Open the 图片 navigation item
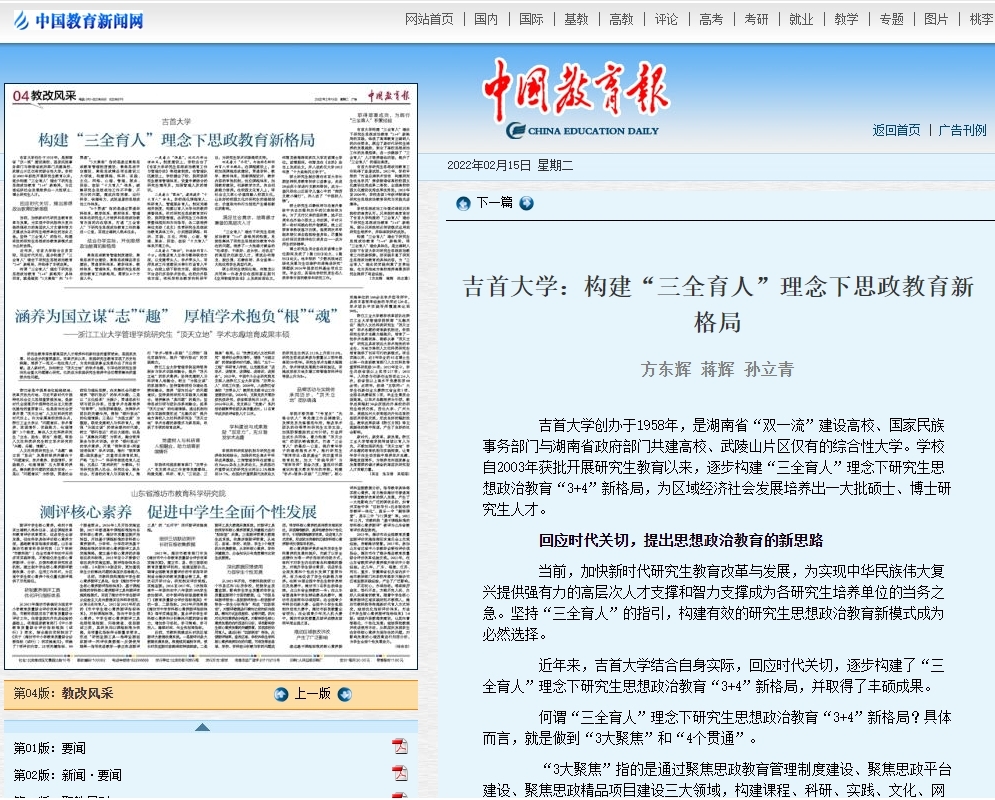995x800 pixels. (936, 19)
